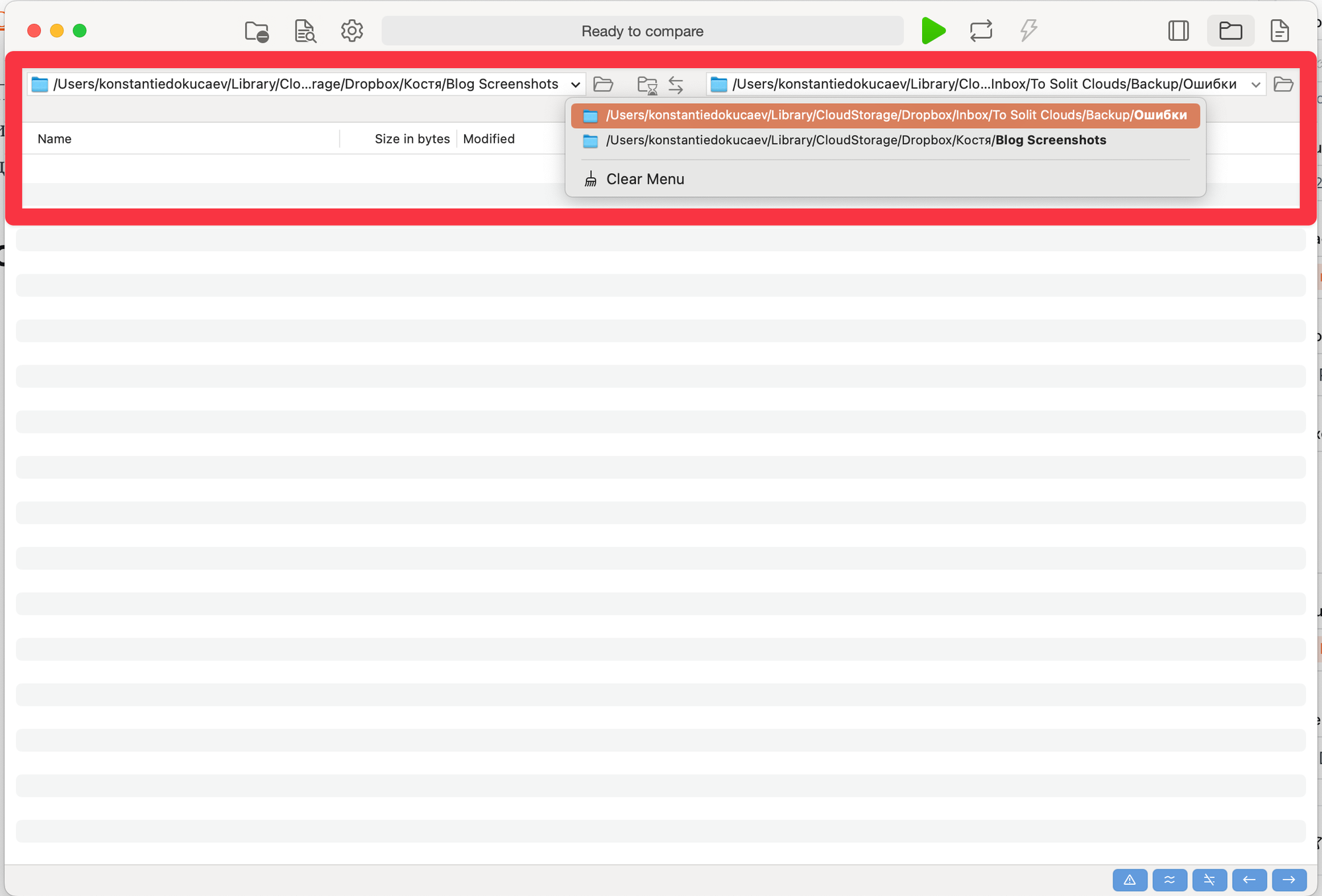The image size is (1322, 896).
Task: Click the lightning bolt toolbar icon
Action: point(1028,31)
